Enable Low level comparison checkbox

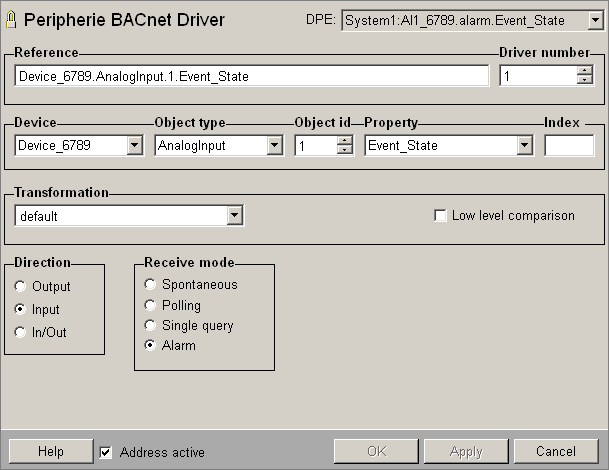[x=440, y=215]
